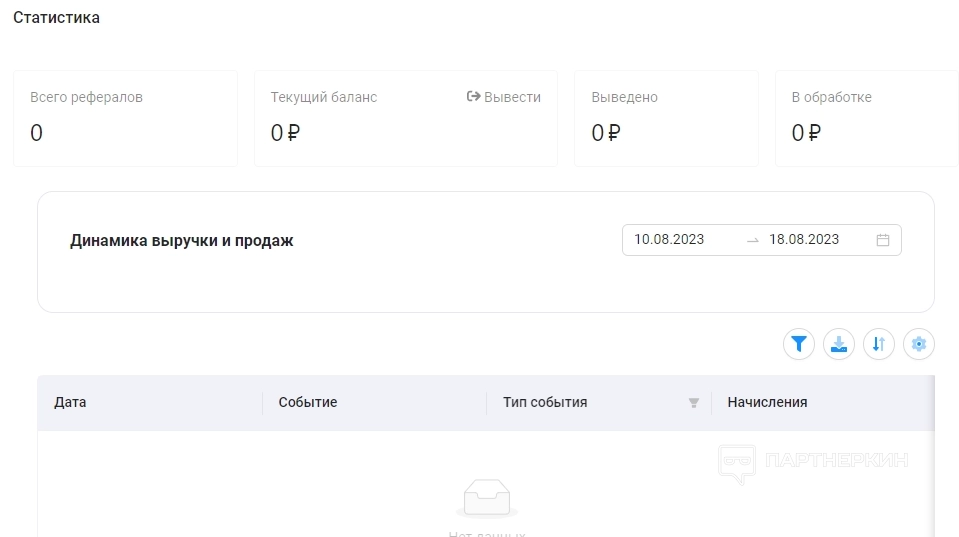This screenshot has height=537, width=959.
Task: Click the sort arrows icon button
Action: pos(879,345)
